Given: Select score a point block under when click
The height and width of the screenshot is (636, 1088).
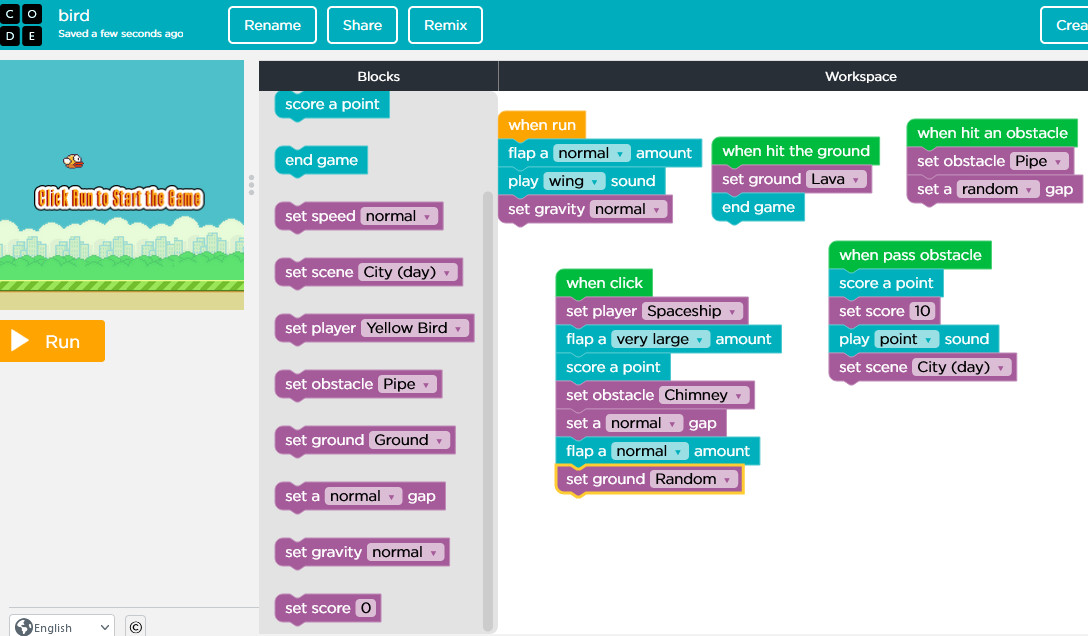Looking at the screenshot, I should tap(613, 367).
